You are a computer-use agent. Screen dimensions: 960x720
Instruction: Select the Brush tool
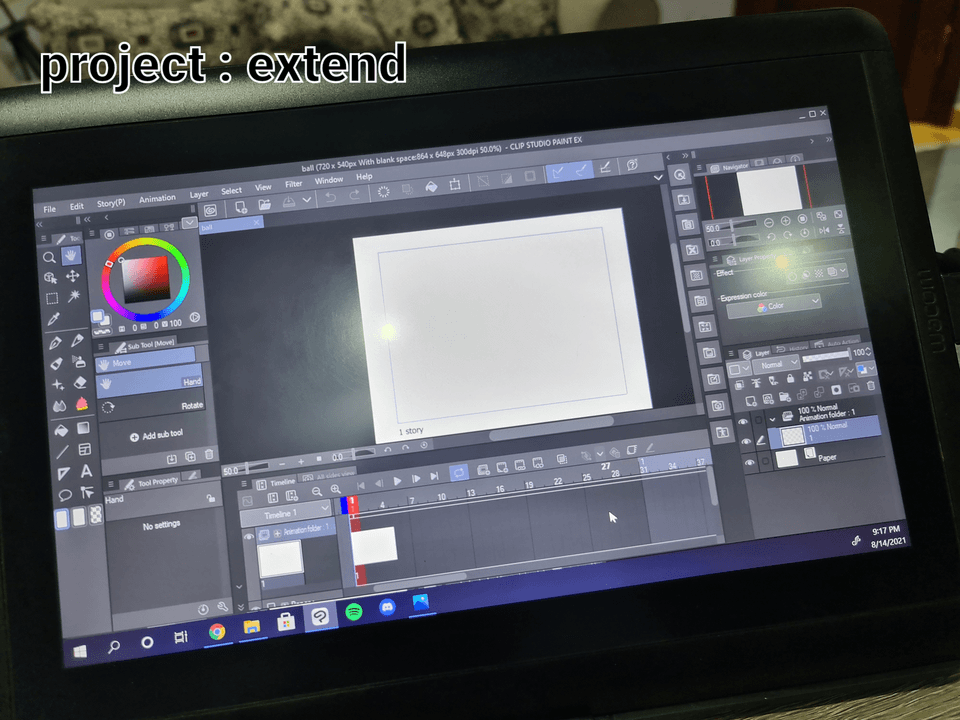click(x=56, y=364)
